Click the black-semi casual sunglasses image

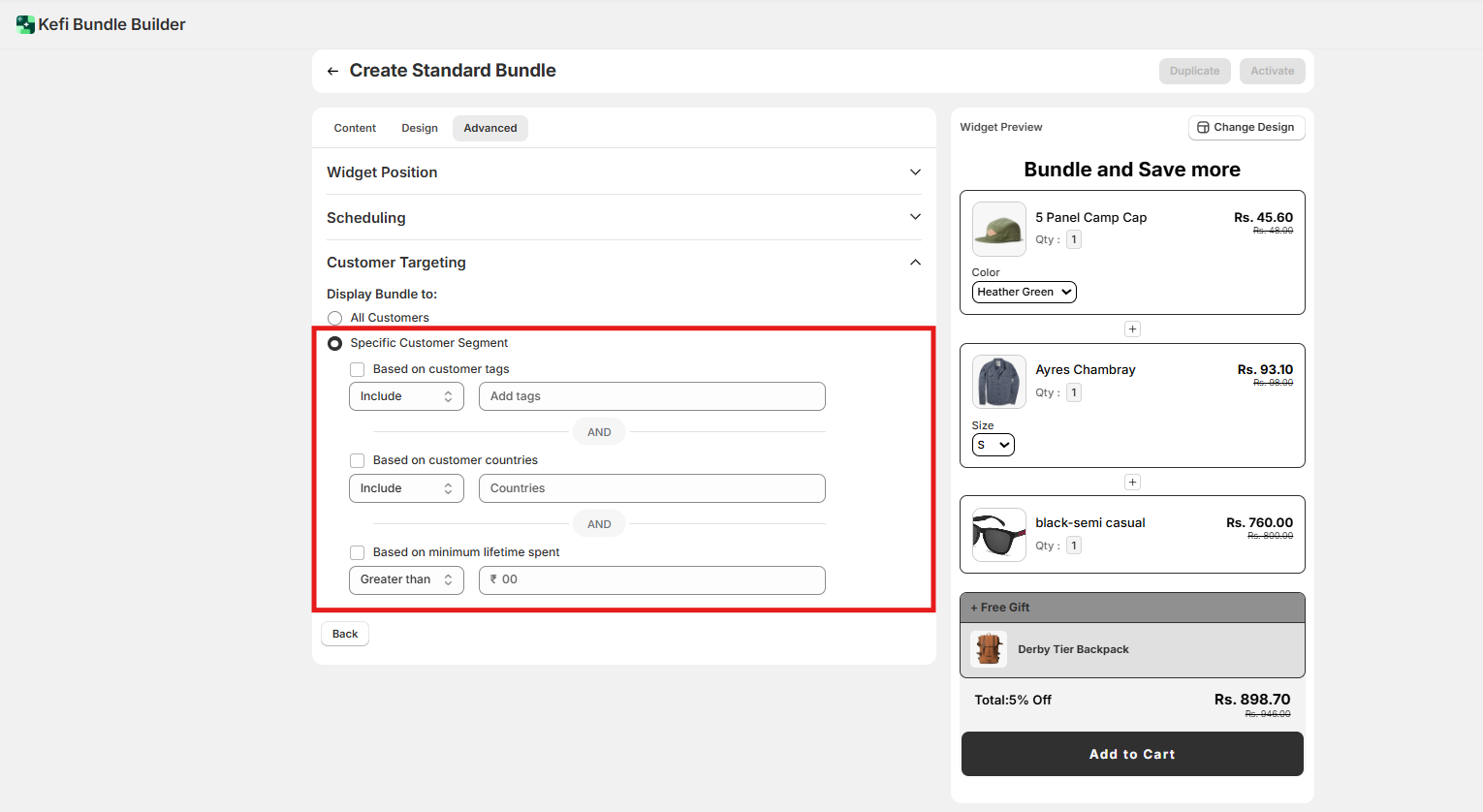pyautogui.click(x=998, y=535)
